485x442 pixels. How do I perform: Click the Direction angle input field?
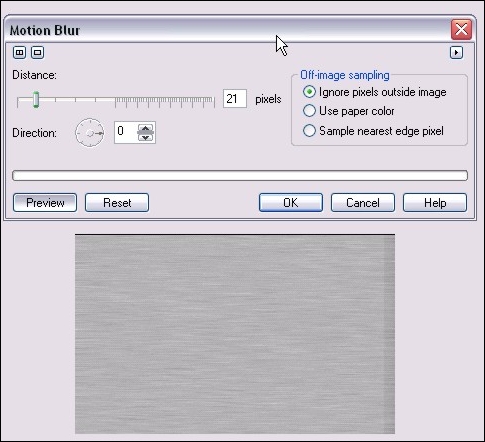pyautogui.click(x=125, y=133)
